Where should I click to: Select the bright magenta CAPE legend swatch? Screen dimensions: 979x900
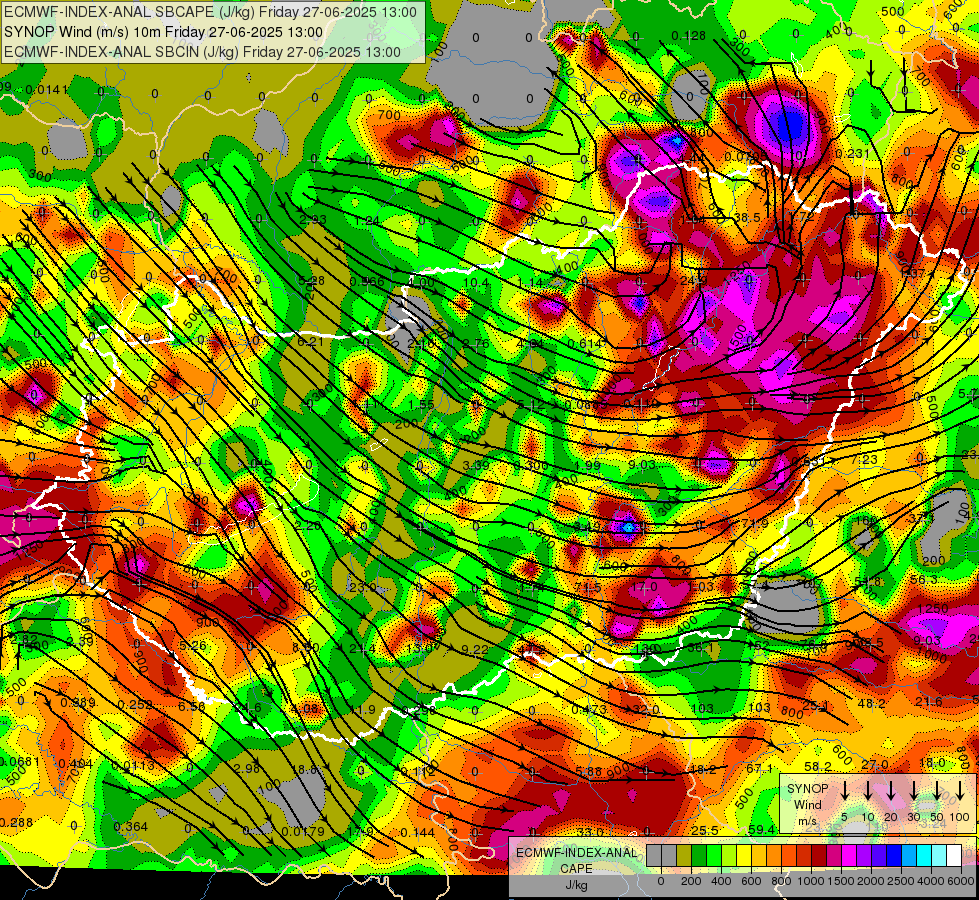(849, 856)
